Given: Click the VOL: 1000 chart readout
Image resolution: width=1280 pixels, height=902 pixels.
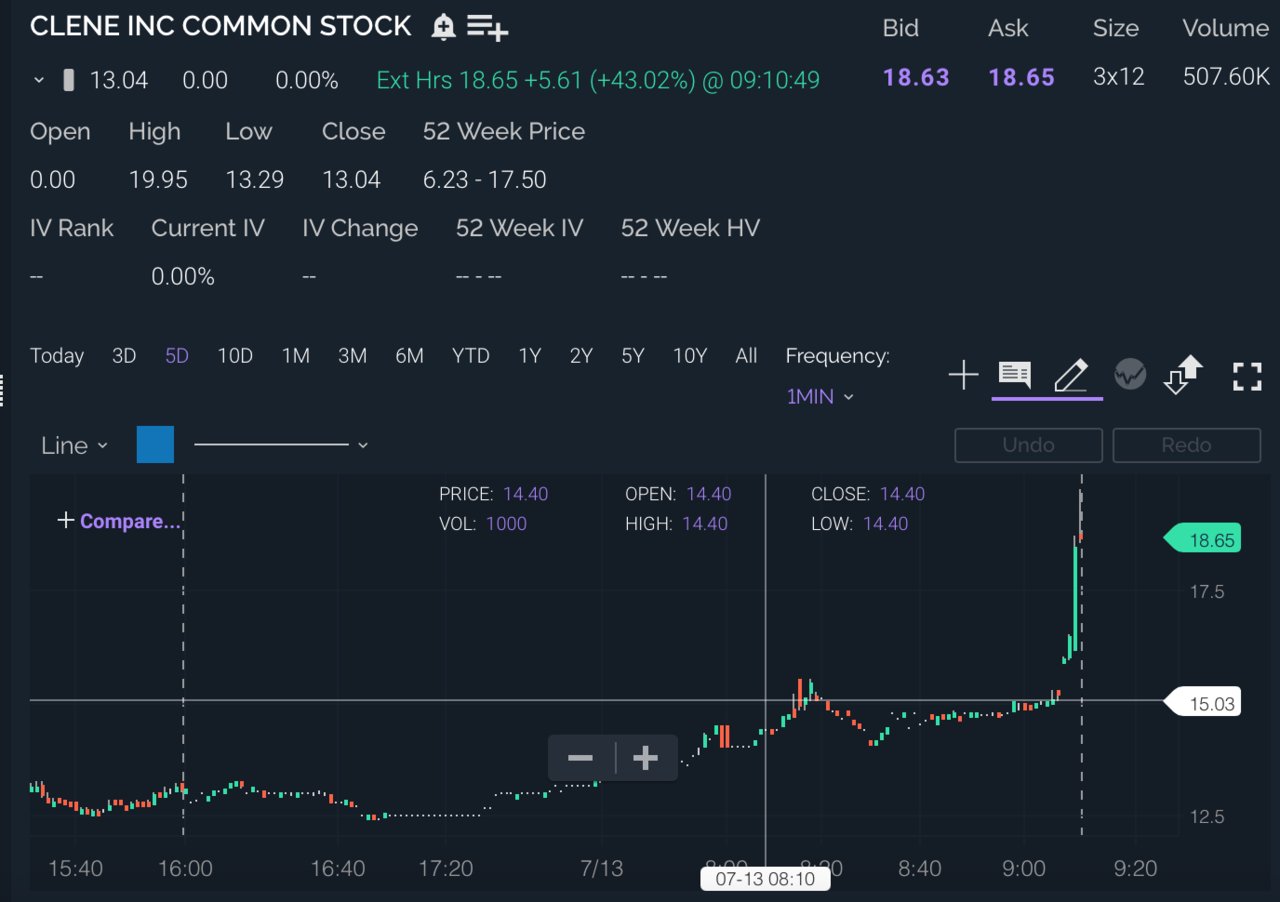Looking at the screenshot, I should tap(483, 523).
